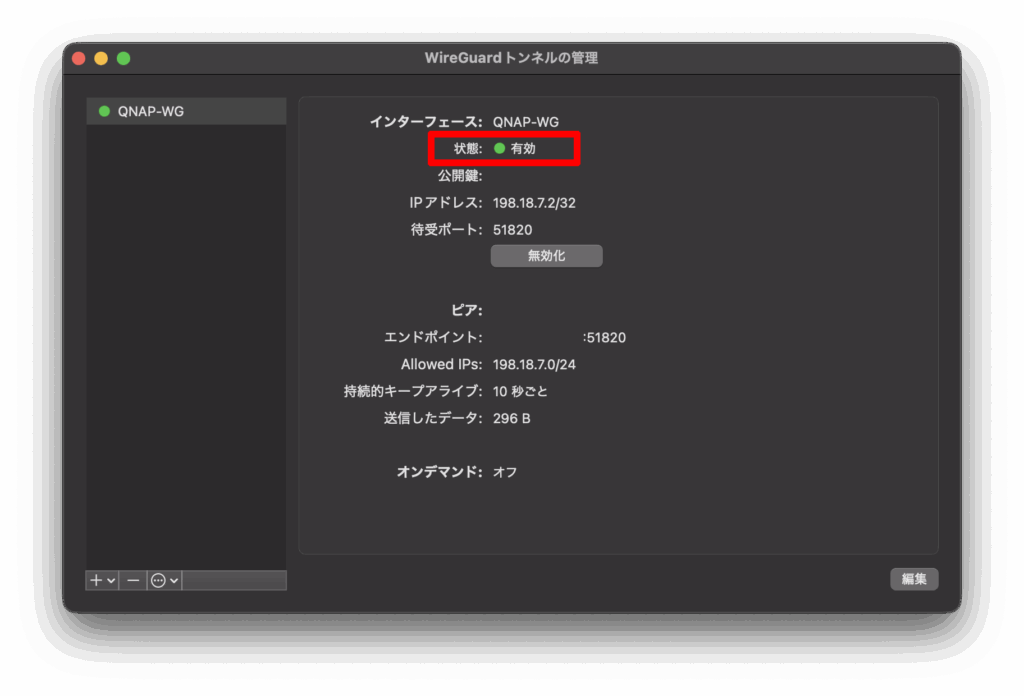Open the plus add-tunnel dropdown

tap(102, 580)
